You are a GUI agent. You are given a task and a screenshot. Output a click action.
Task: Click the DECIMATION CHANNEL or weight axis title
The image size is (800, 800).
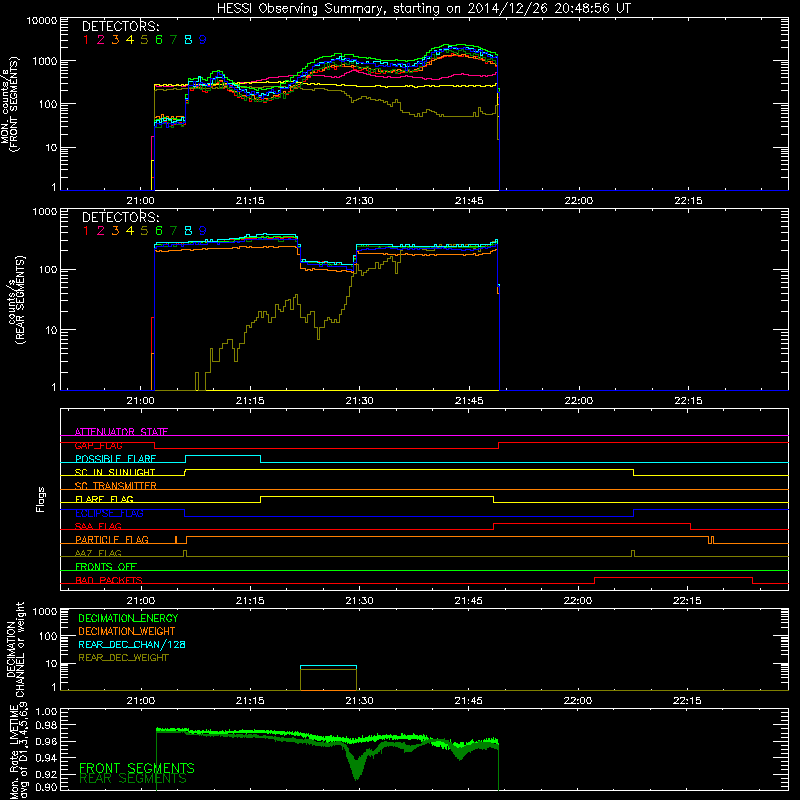(15, 649)
